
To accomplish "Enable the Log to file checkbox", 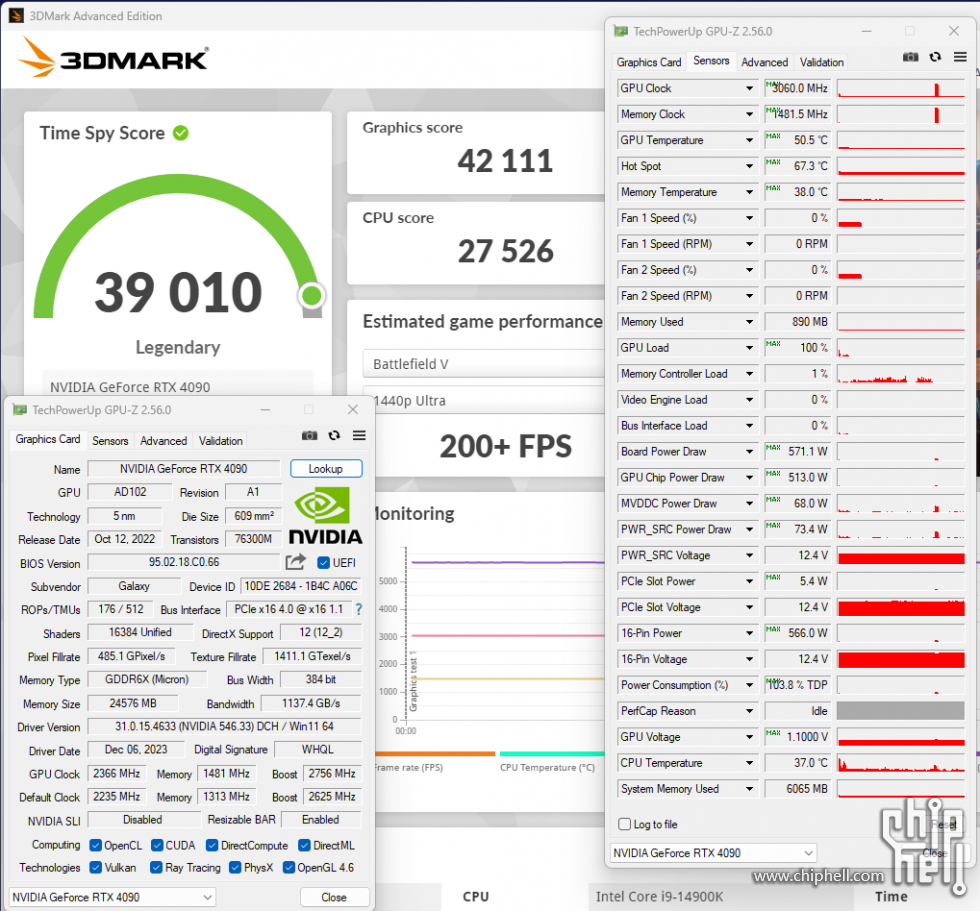I will point(624,824).
